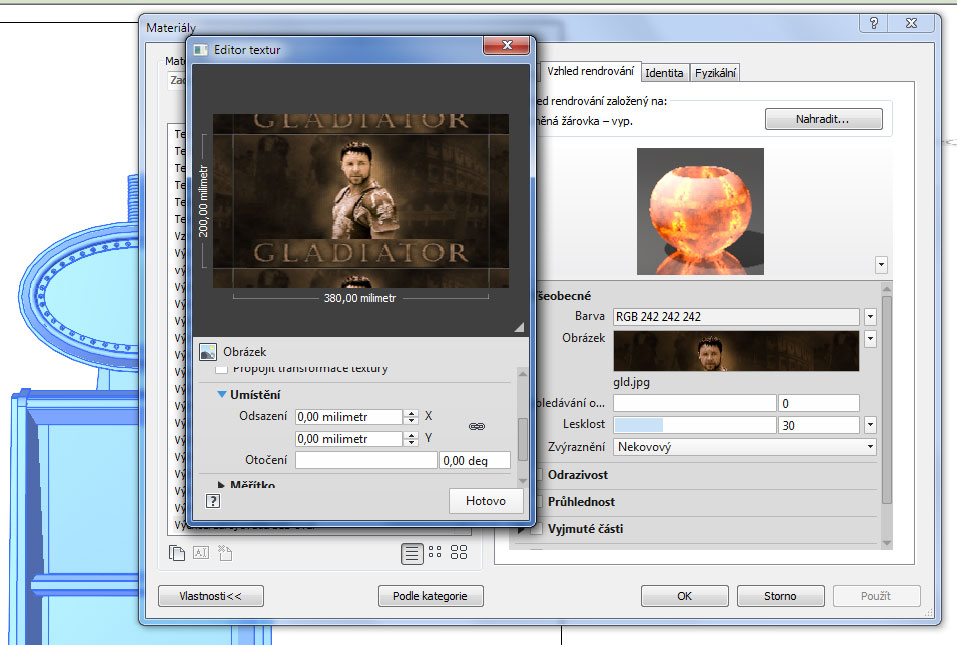The image size is (957, 645).
Task: Collapse the Umístění section
Action: 223,395
